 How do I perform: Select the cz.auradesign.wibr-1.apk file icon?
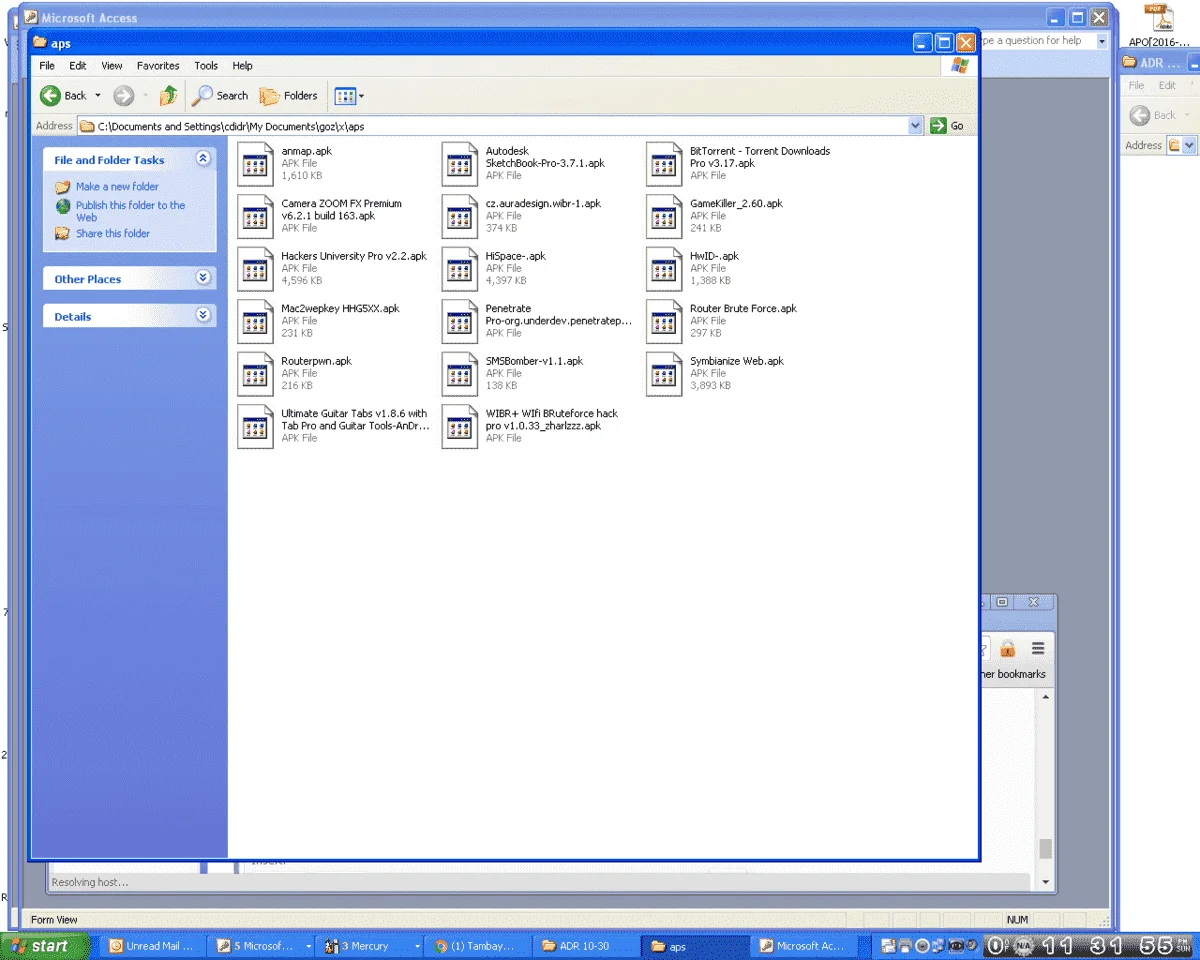point(460,216)
